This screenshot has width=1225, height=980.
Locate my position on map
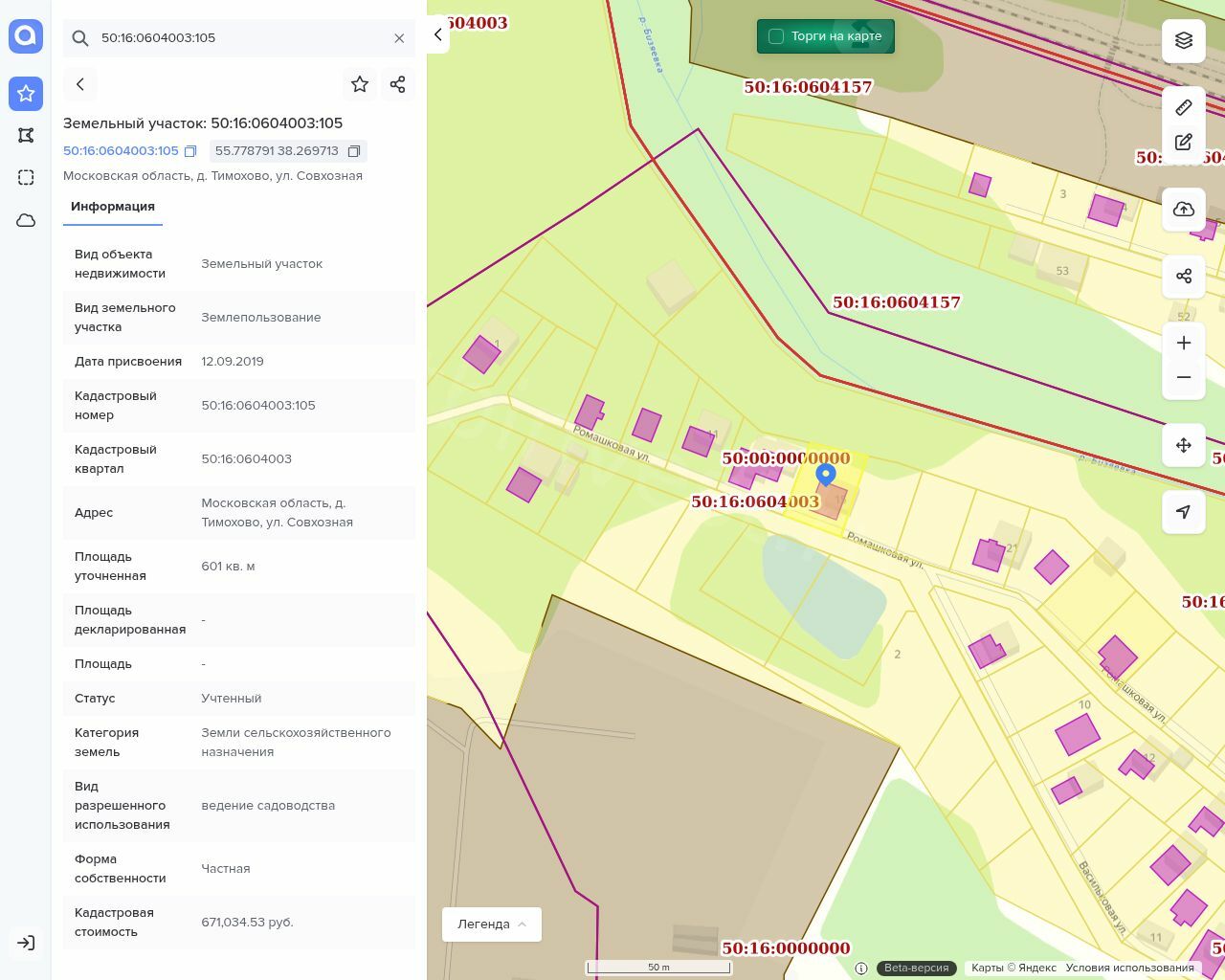click(1184, 512)
